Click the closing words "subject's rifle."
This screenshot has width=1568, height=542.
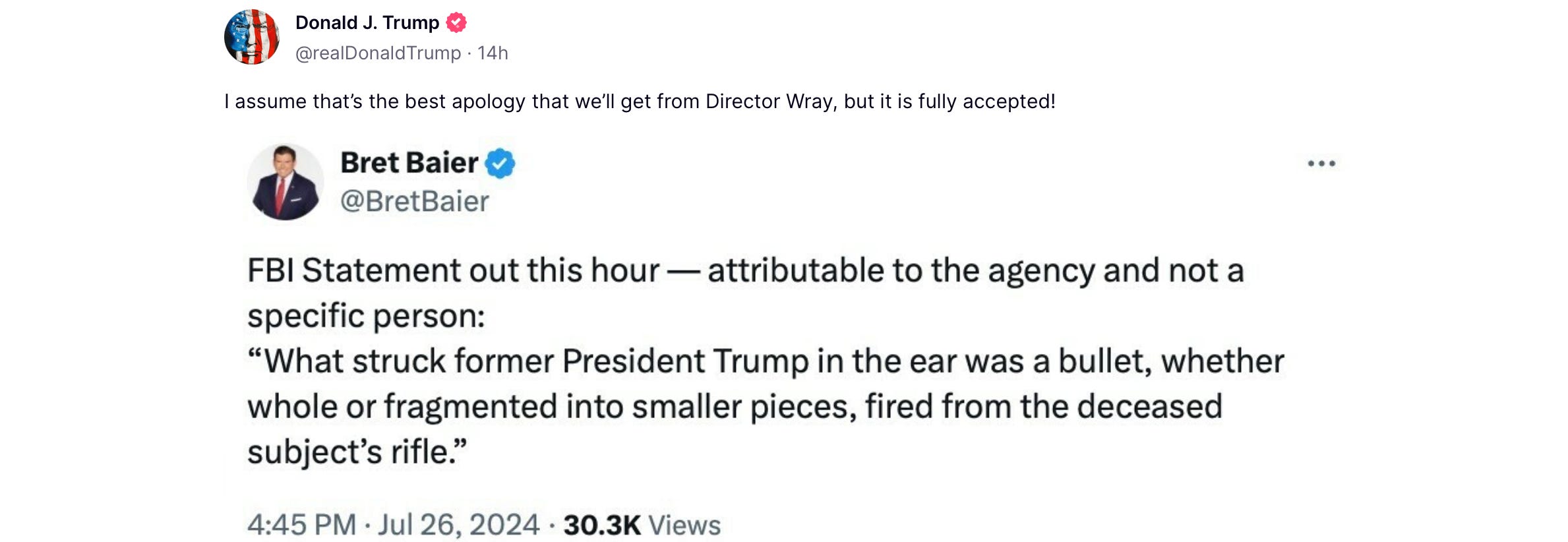(357, 452)
